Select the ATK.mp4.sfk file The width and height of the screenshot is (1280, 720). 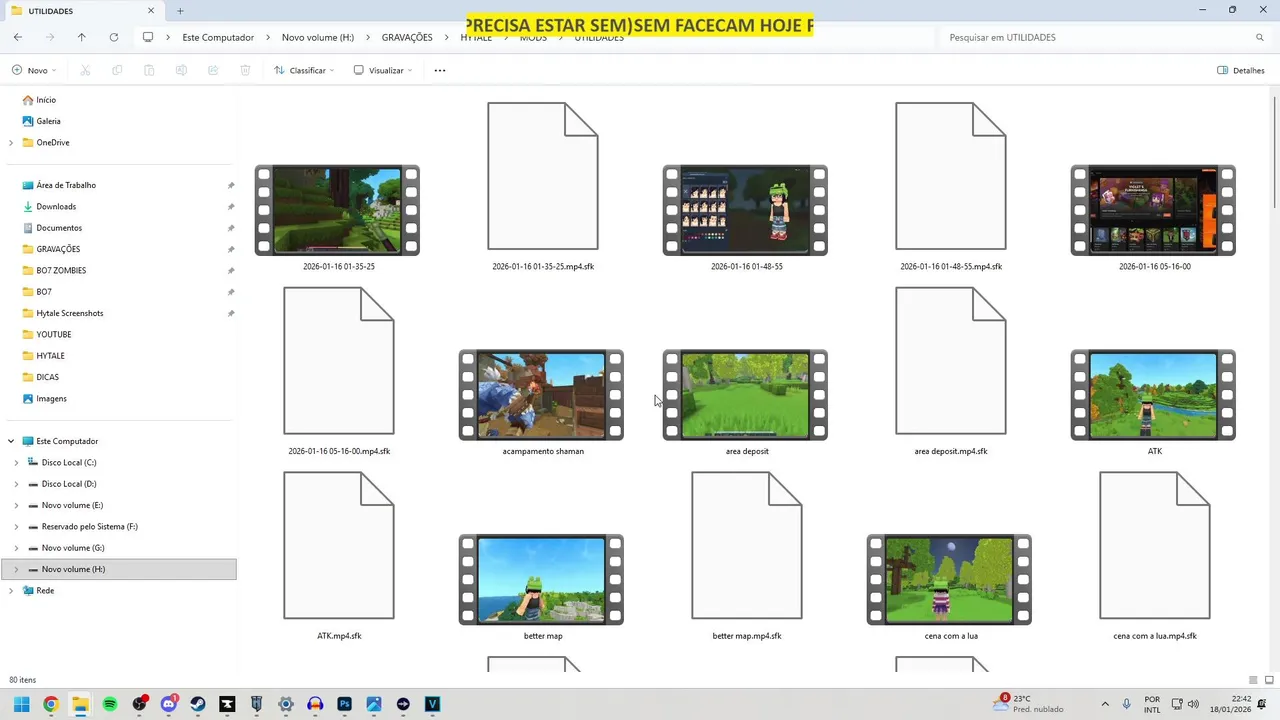339,546
